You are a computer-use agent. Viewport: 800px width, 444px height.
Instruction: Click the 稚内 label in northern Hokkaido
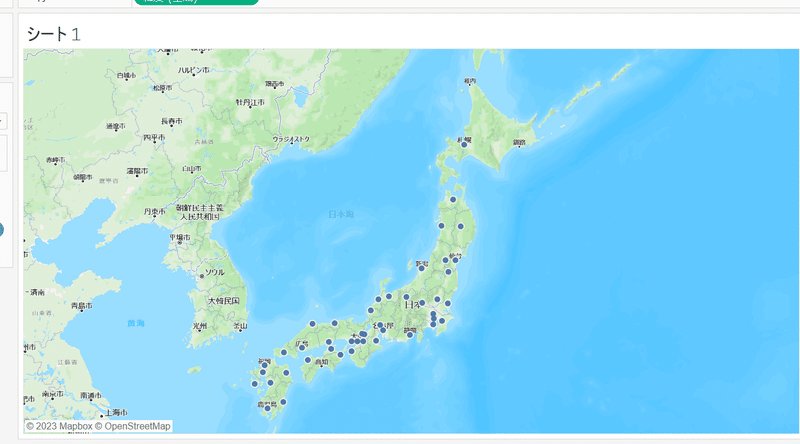click(x=470, y=81)
